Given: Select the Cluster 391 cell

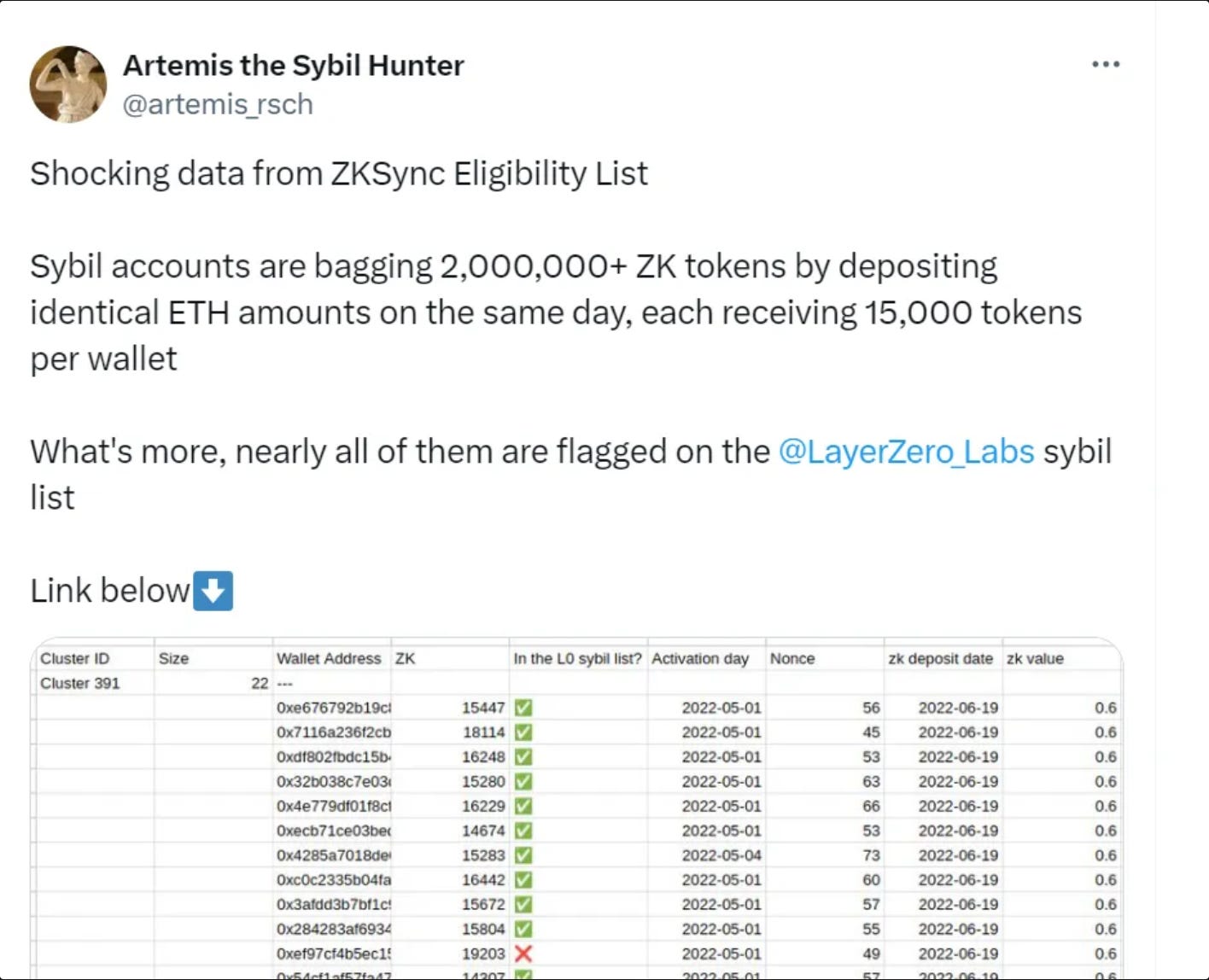Looking at the screenshot, I should pos(80,684).
